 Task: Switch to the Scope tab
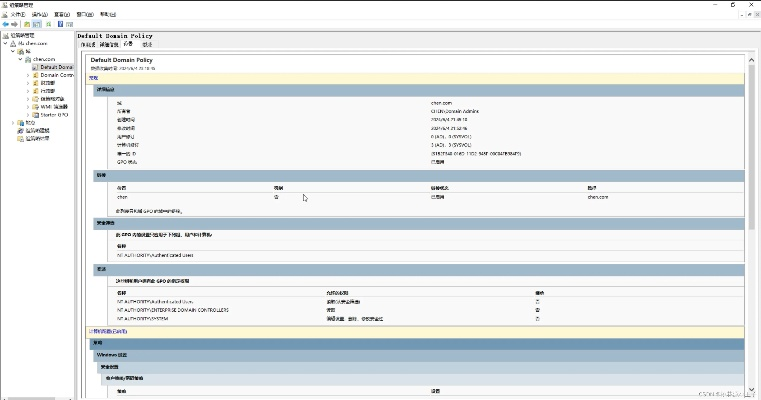87,45
